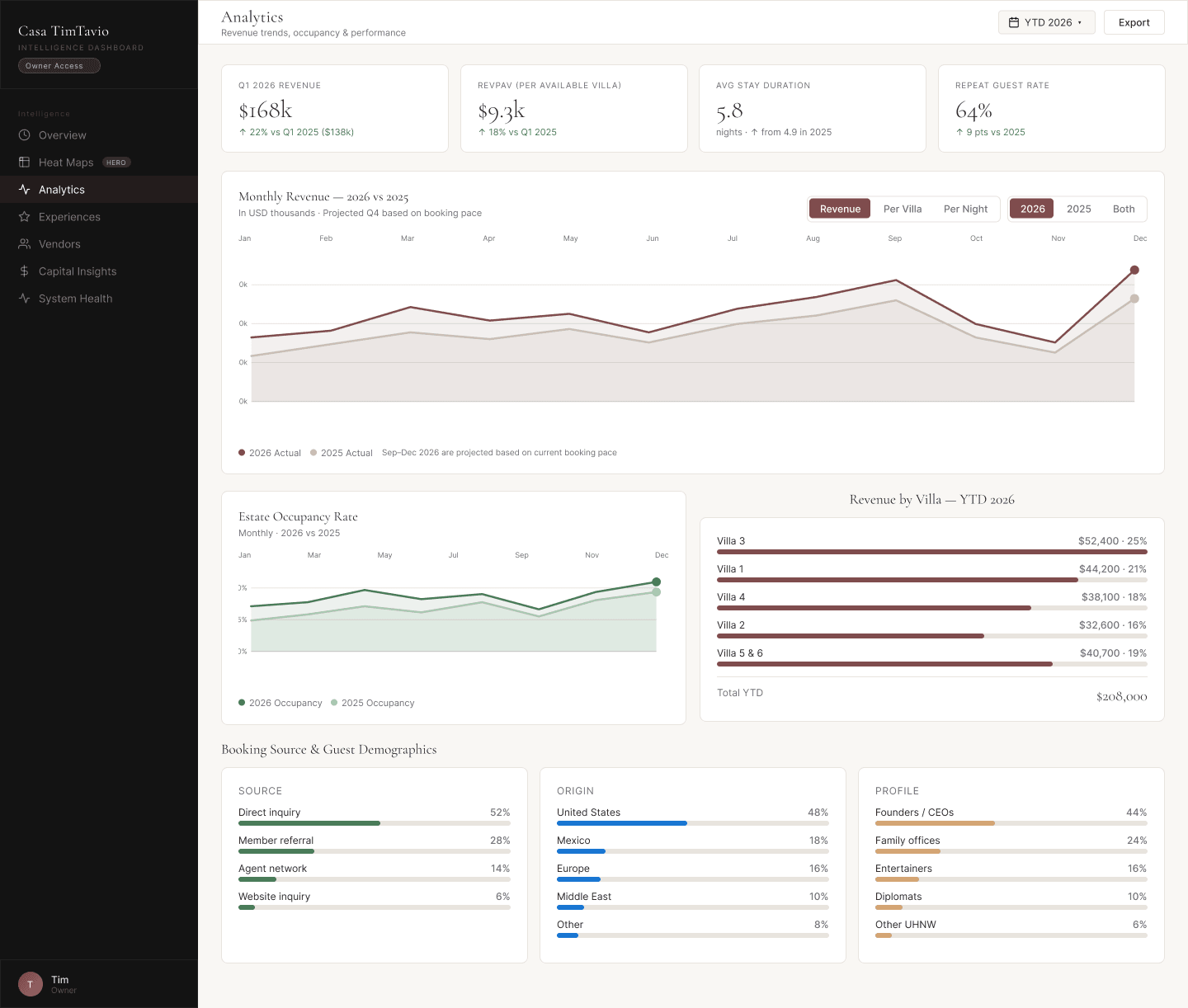Click the System Health activity icon

(25, 299)
